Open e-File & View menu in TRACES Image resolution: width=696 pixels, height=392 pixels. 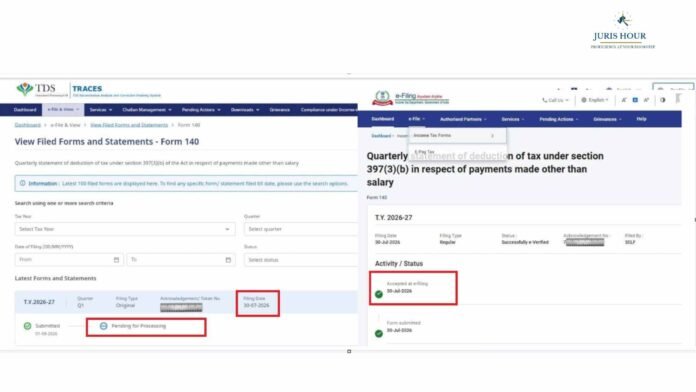pyautogui.click(x=63, y=110)
